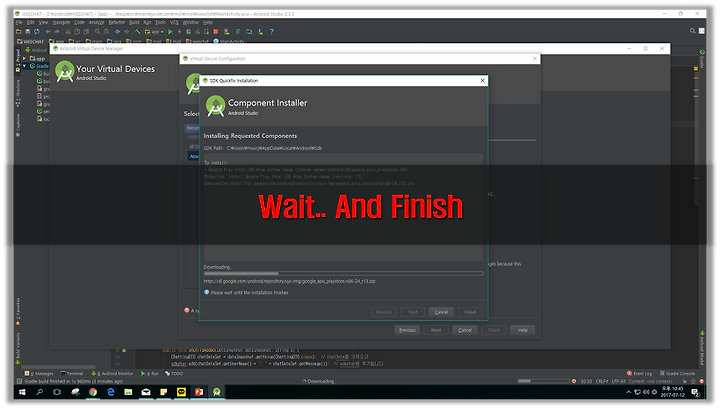The height and width of the screenshot is (409, 720).
Task: Open the Android Monitor tool window tab
Action: click(112, 374)
